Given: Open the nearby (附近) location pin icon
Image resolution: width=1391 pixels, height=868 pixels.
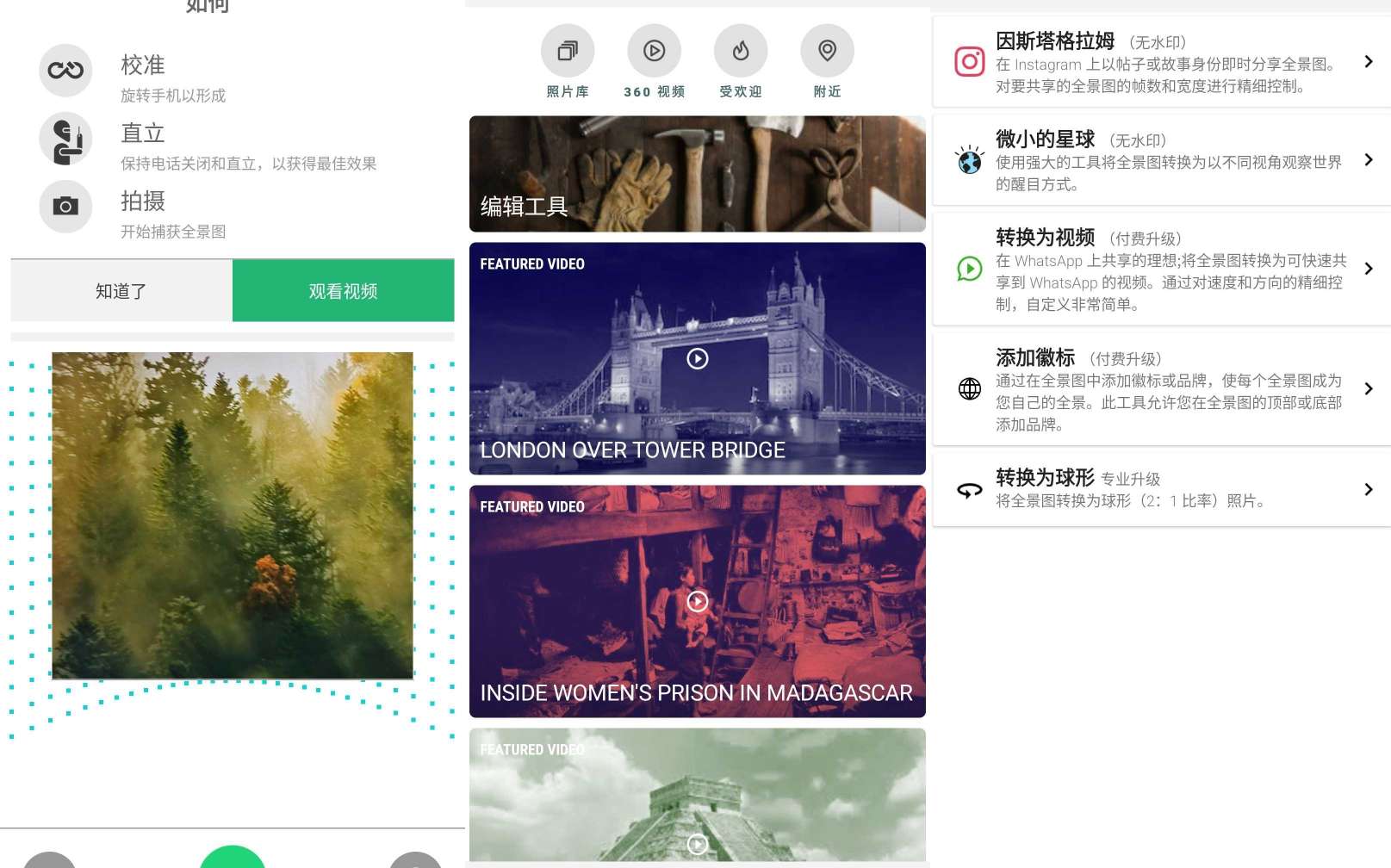Looking at the screenshot, I should coord(827,51).
